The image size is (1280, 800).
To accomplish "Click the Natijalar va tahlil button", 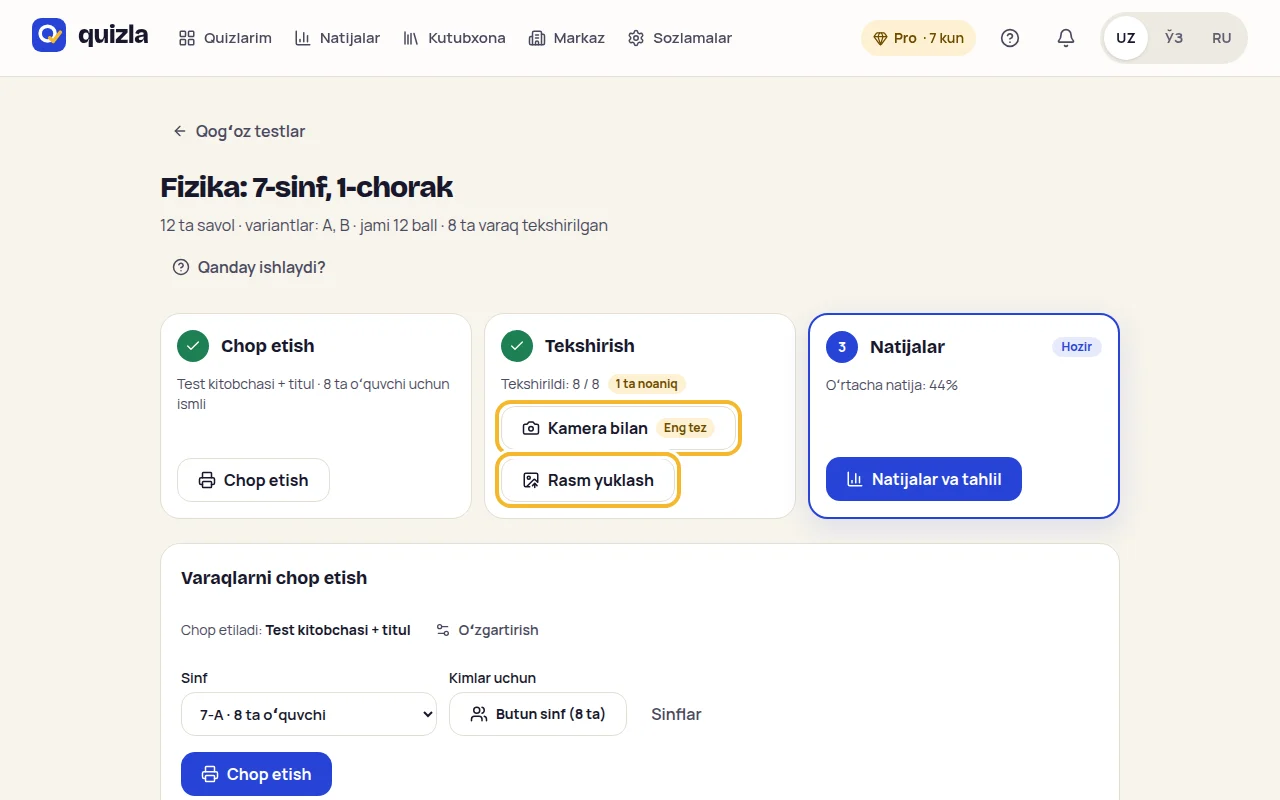I will tap(924, 479).
